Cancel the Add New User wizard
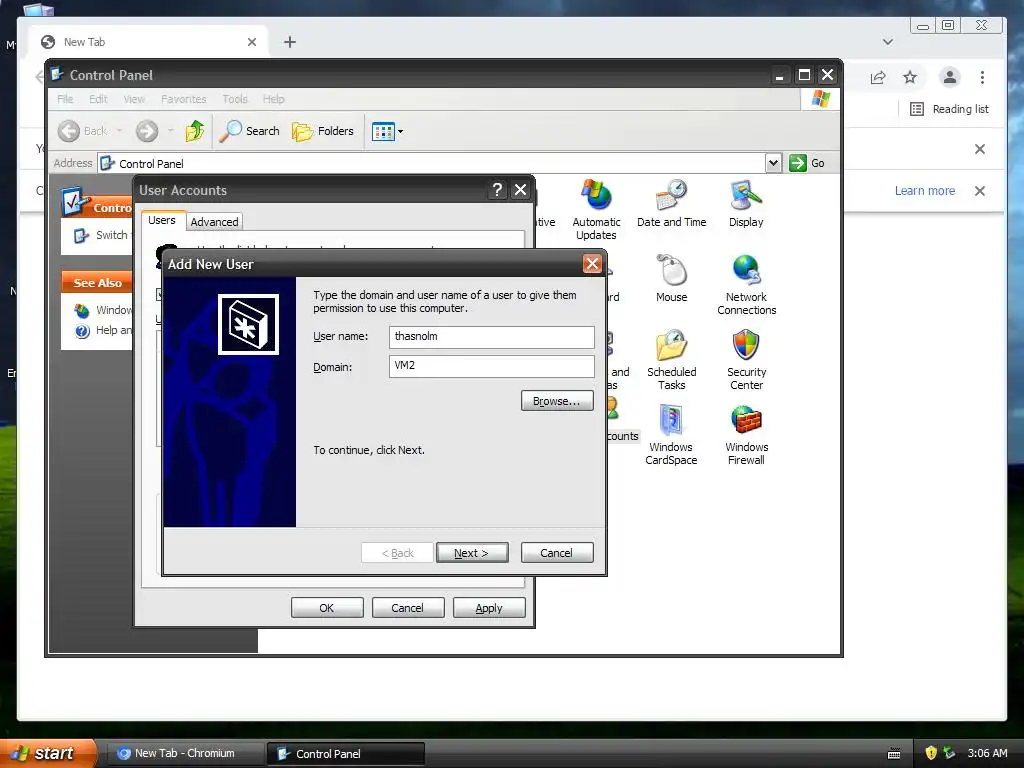Image resolution: width=1024 pixels, height=768 pixels. click(556, 553)
